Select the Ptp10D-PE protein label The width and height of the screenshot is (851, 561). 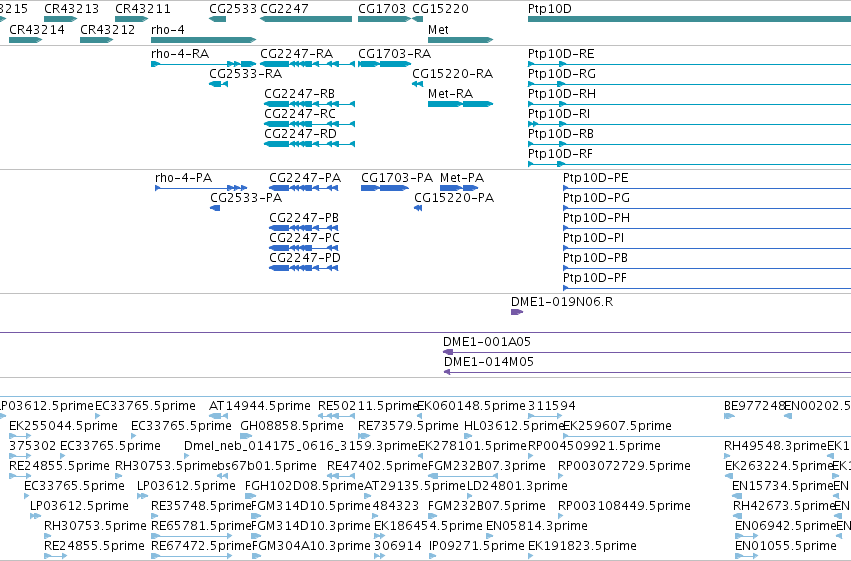pos(595,177)
